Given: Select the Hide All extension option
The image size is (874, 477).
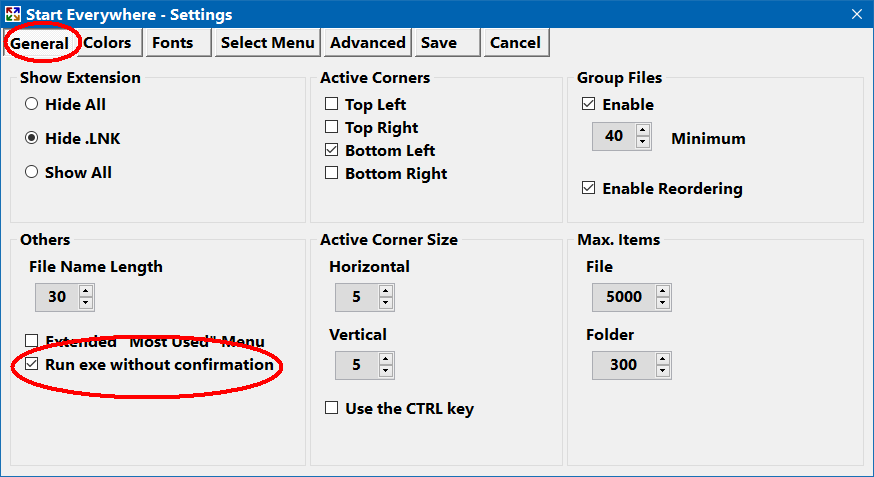Looking at the screenshot, I should [32, 104].
